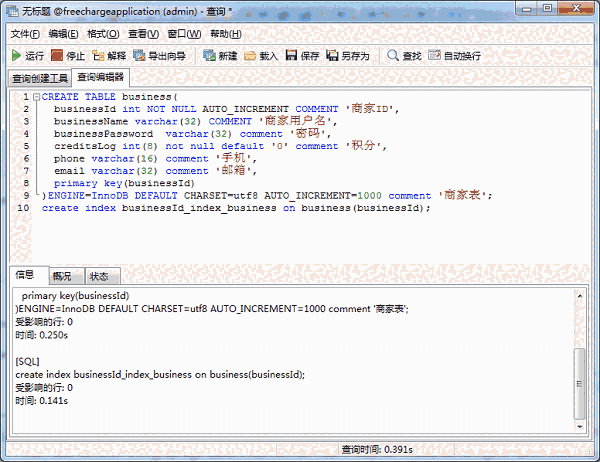Run the query with 运行 button
Screen dimensions: 600x462
tap(27, 56)
